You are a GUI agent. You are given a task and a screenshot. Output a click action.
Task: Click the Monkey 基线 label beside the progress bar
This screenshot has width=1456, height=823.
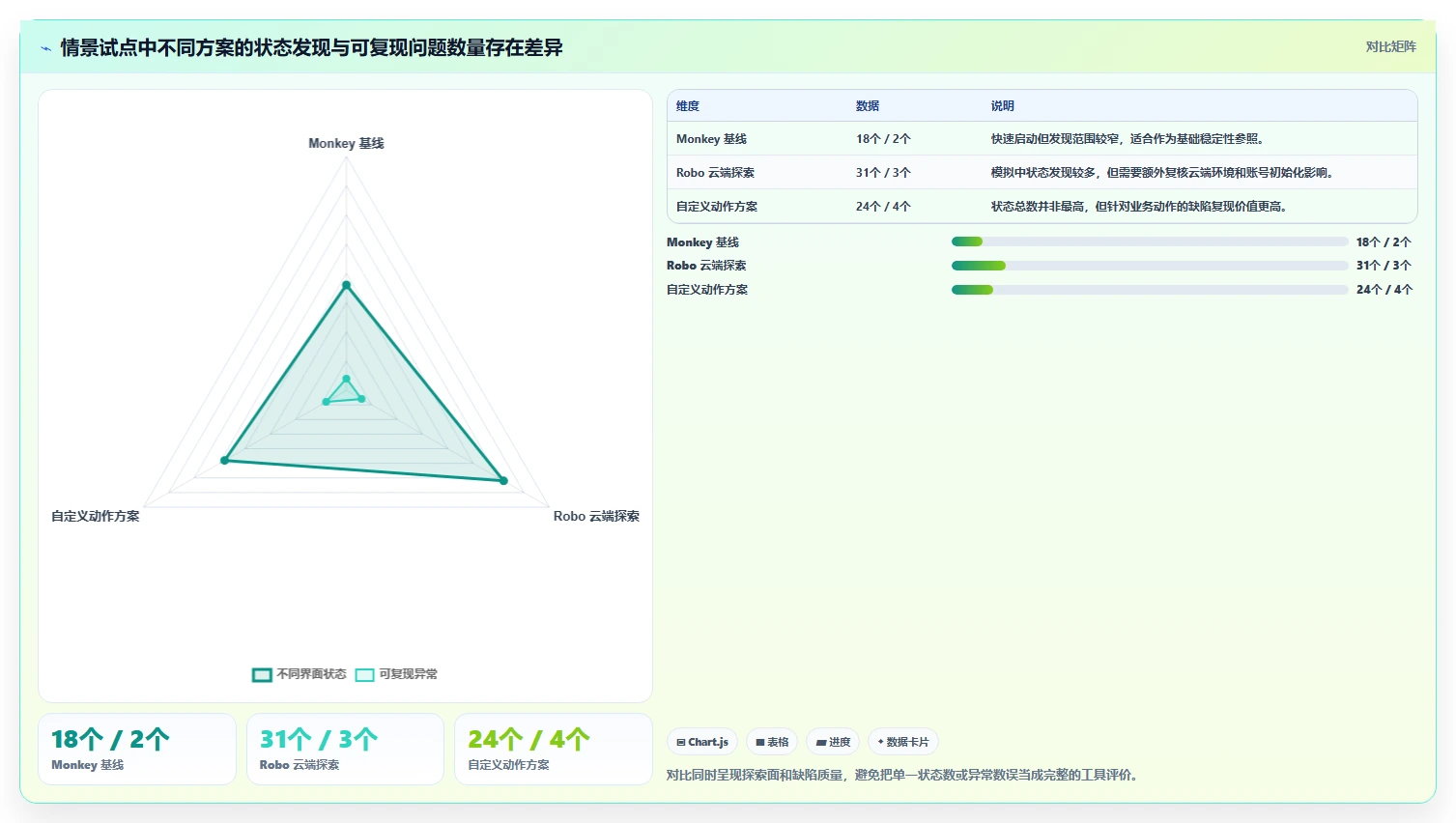[x=702, y=242]
